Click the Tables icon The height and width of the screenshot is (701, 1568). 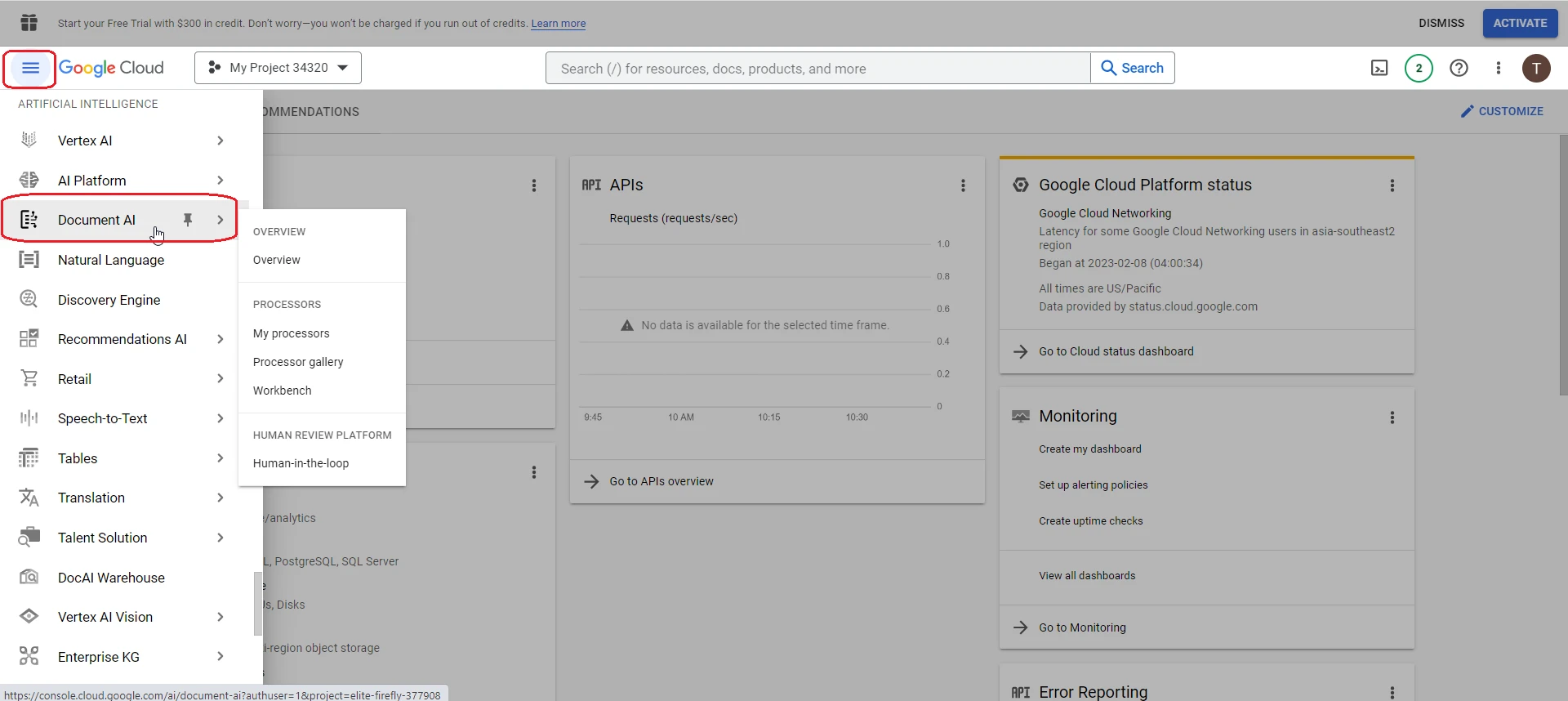(x=29, y=458)
